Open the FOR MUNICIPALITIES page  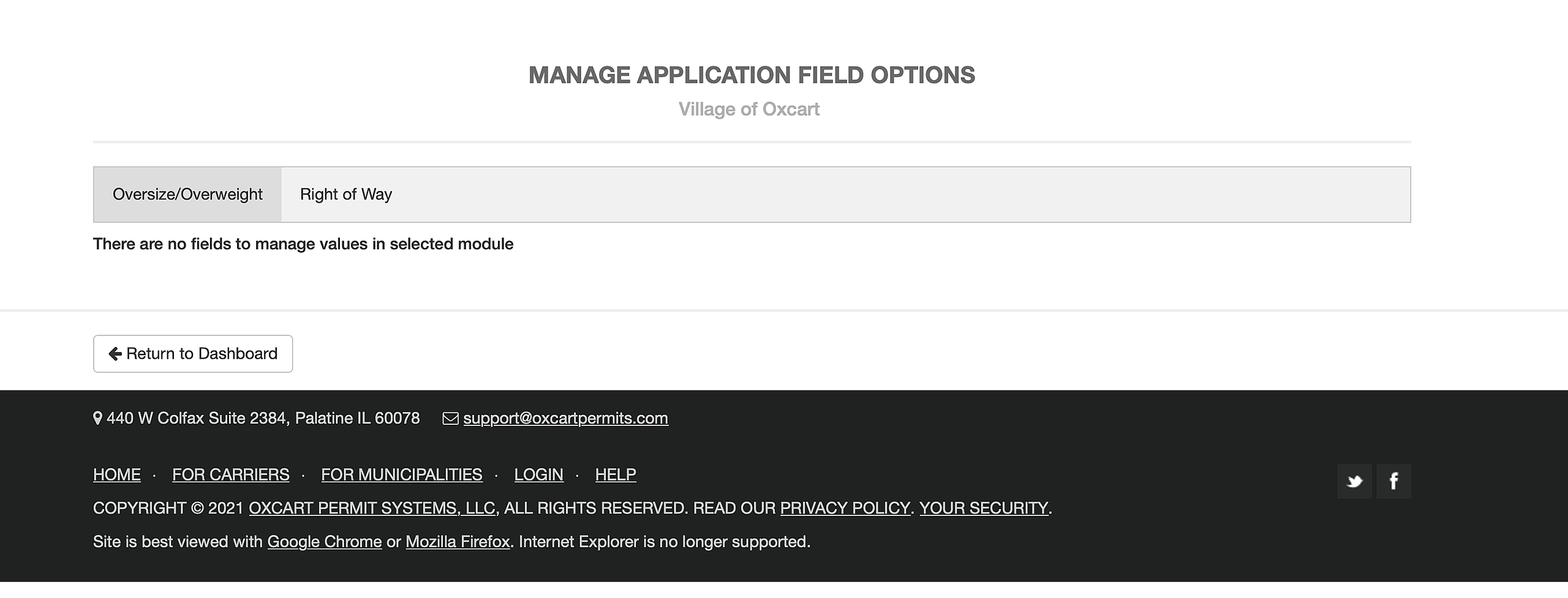pos(401,474)
